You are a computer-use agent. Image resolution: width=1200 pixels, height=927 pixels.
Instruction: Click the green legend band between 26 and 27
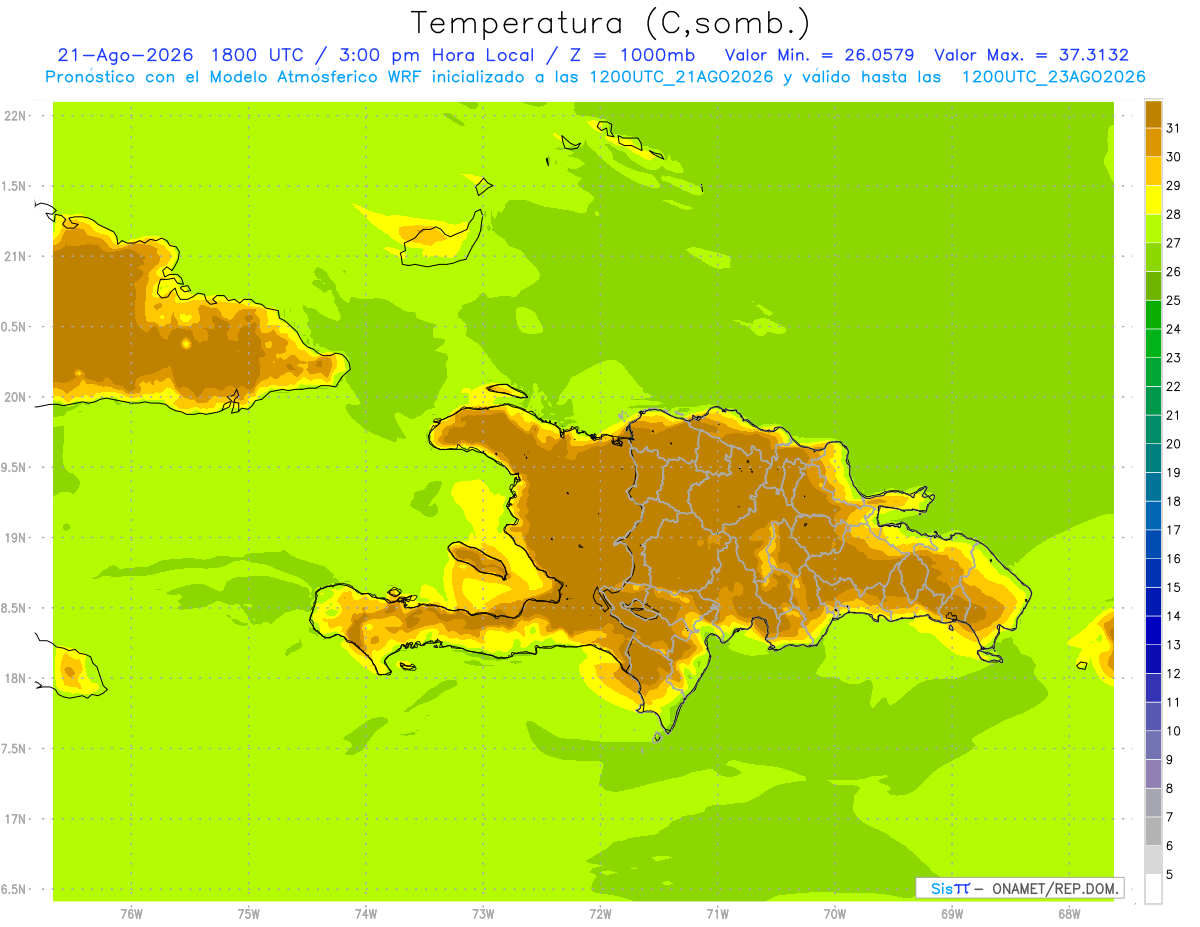(x=1153, y=257)
